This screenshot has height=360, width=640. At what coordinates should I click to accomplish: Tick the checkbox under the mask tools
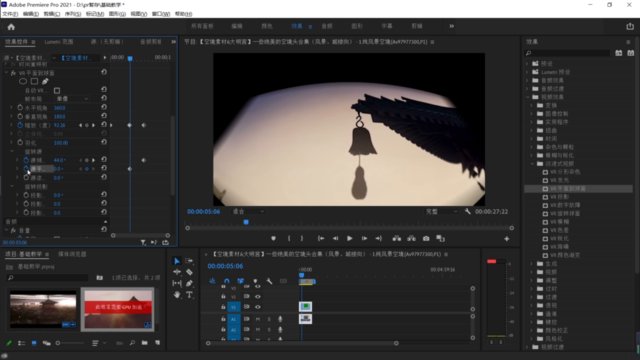tap(57, 90)
